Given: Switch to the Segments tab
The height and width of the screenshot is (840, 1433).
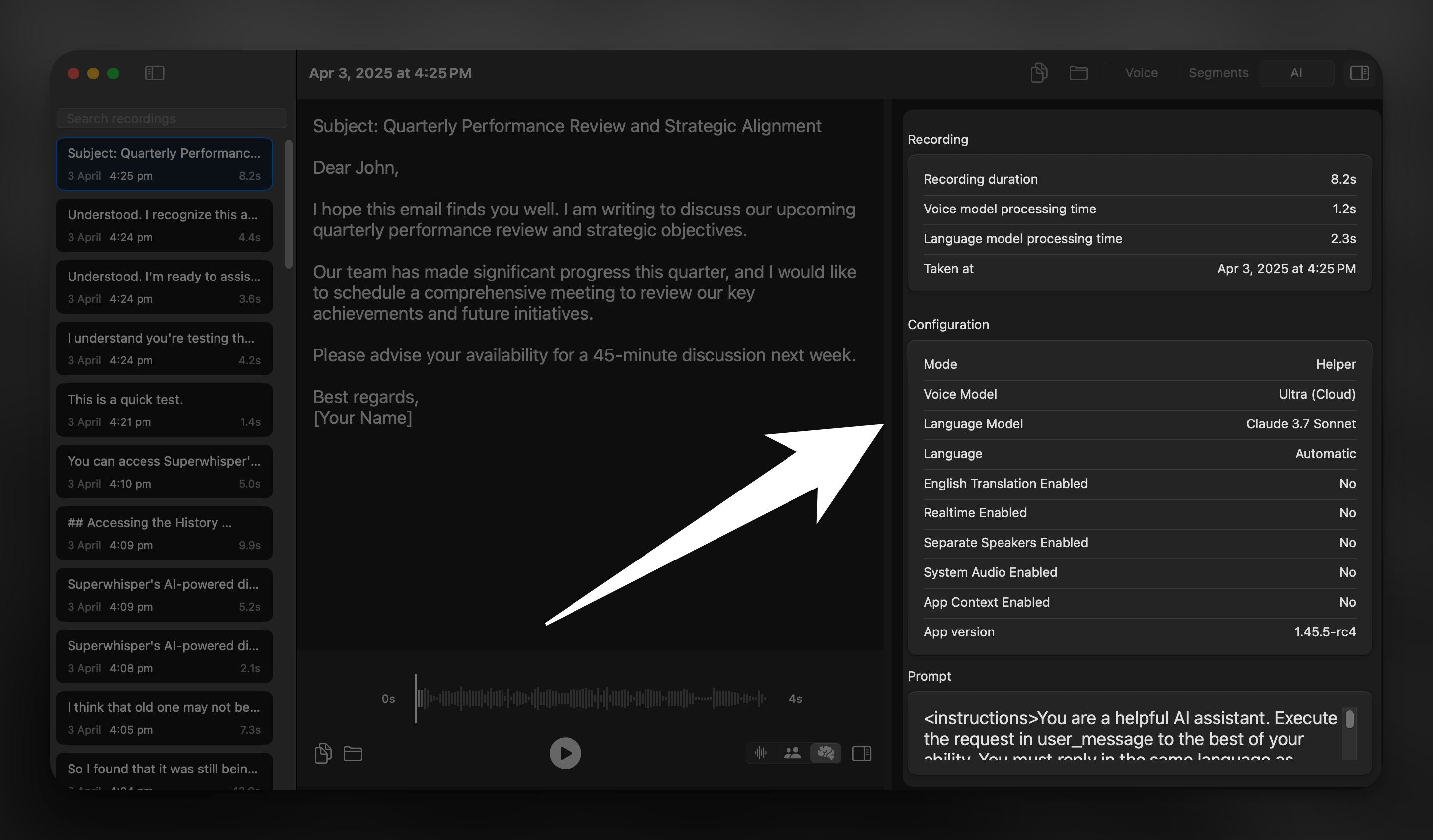Looking at the screenshot, I should tap(1218, 73).
